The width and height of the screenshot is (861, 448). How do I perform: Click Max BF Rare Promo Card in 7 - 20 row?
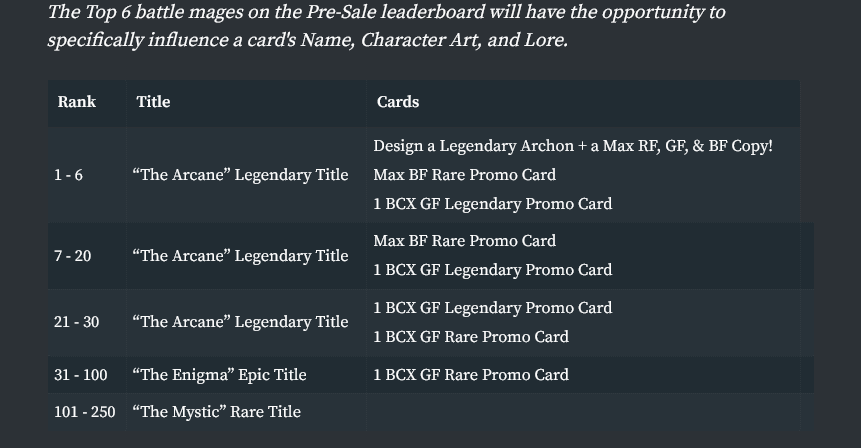coord(465,241)
